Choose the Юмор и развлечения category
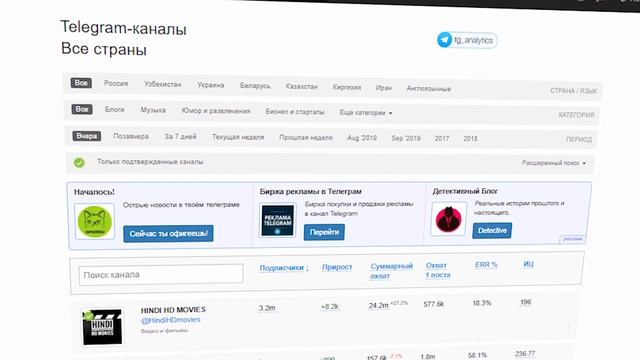 (216, 111)
